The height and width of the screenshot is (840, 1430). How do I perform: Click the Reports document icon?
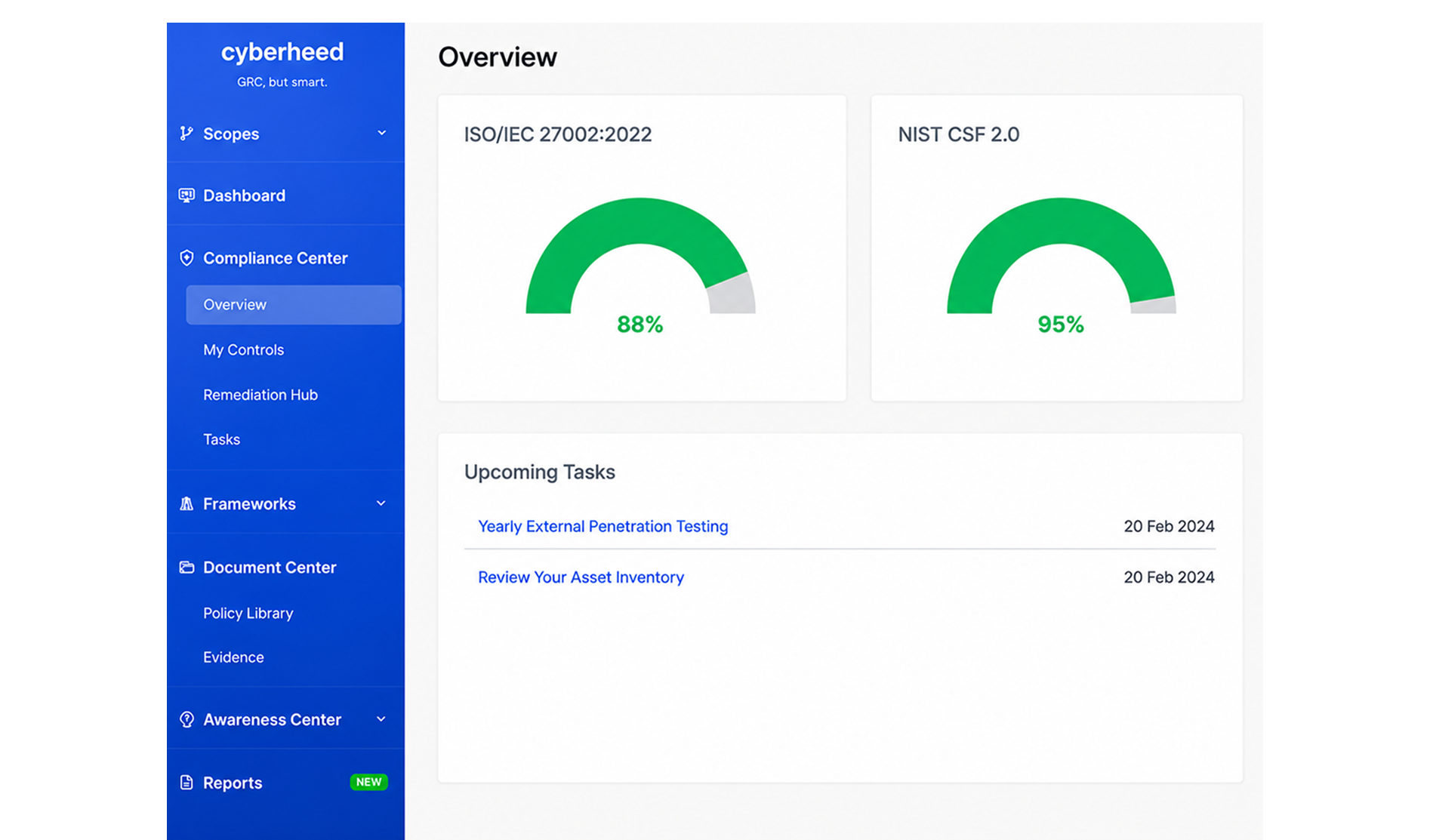186,783
